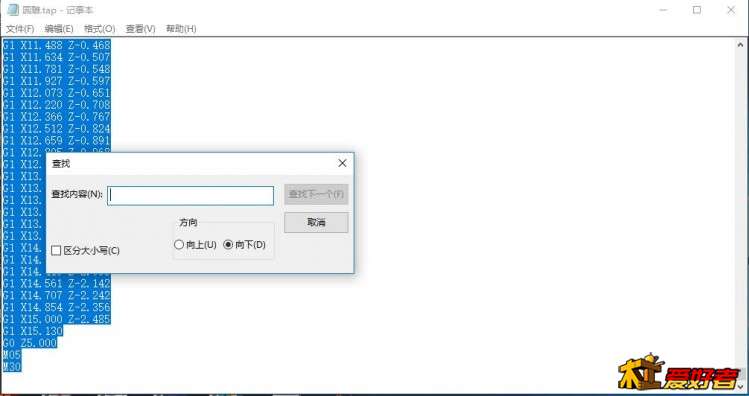Click line G1 X12.659 Z-0.891
The image size is (749, 396).
click(x=56, y=141)
